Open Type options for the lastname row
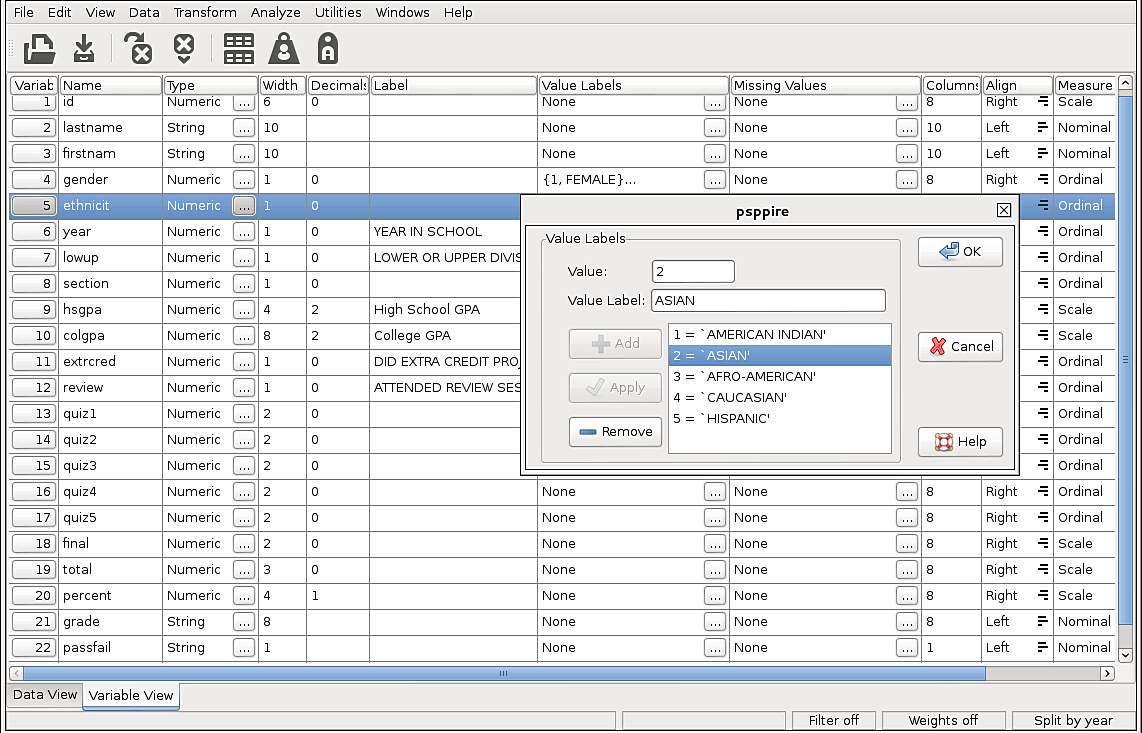Viewport: 1142px width, 733px height. click(244, 128)
